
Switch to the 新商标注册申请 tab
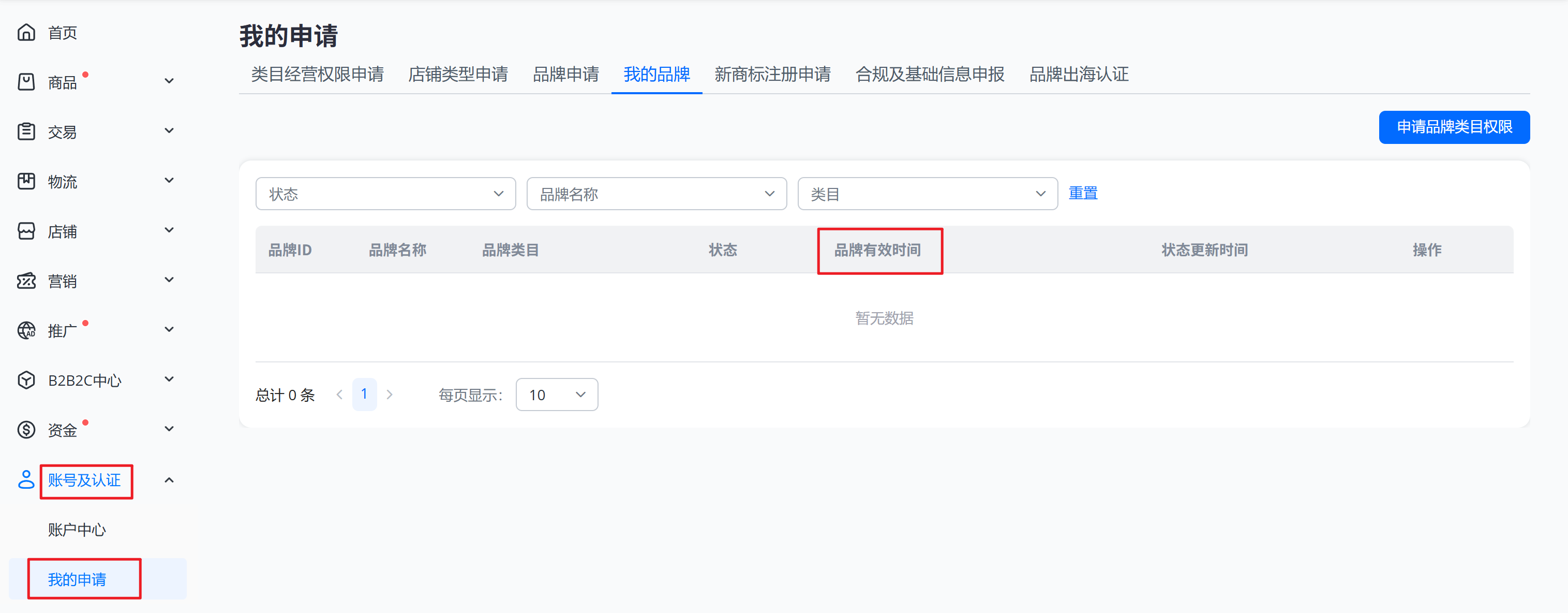click(x=772, y=75)
